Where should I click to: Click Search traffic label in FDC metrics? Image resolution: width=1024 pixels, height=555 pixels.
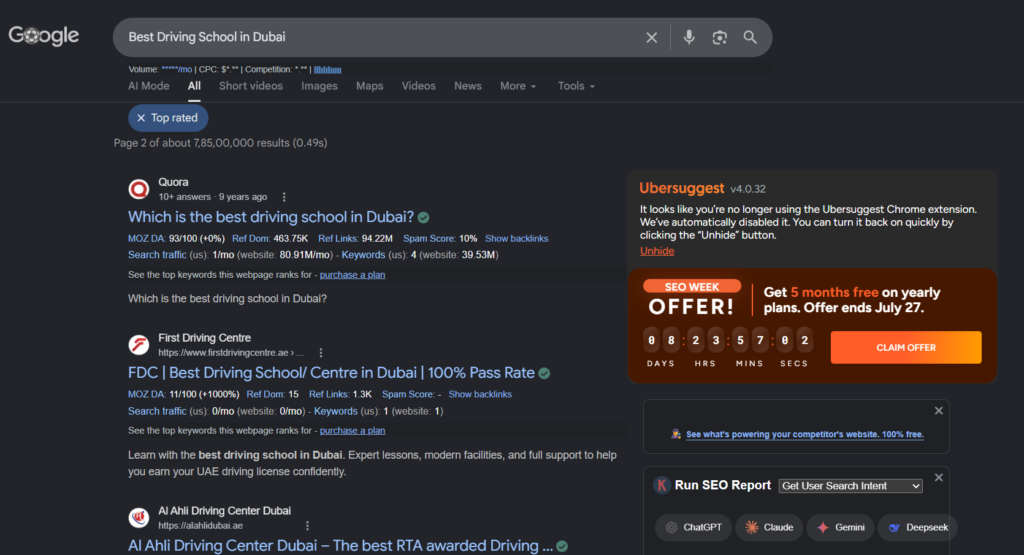pos(157,411)
